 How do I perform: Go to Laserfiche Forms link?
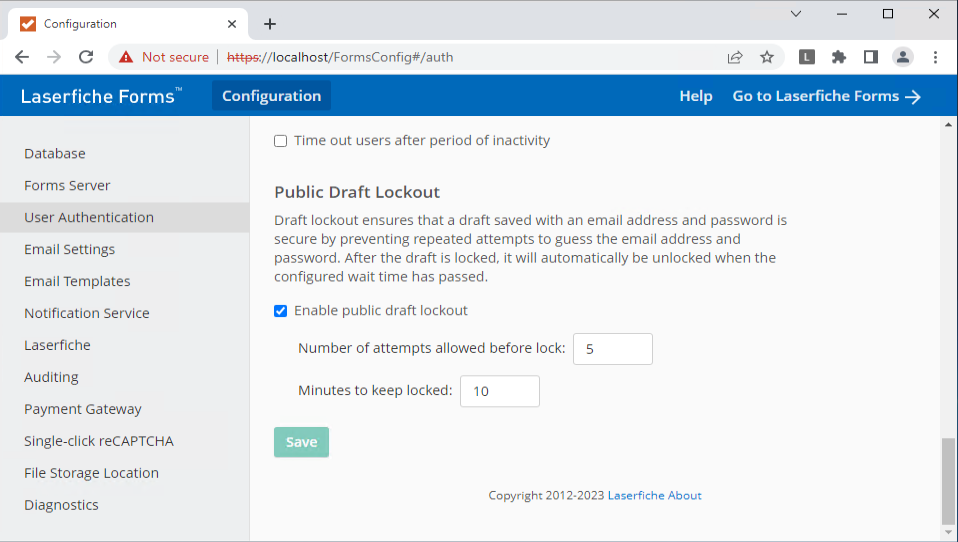827,96
